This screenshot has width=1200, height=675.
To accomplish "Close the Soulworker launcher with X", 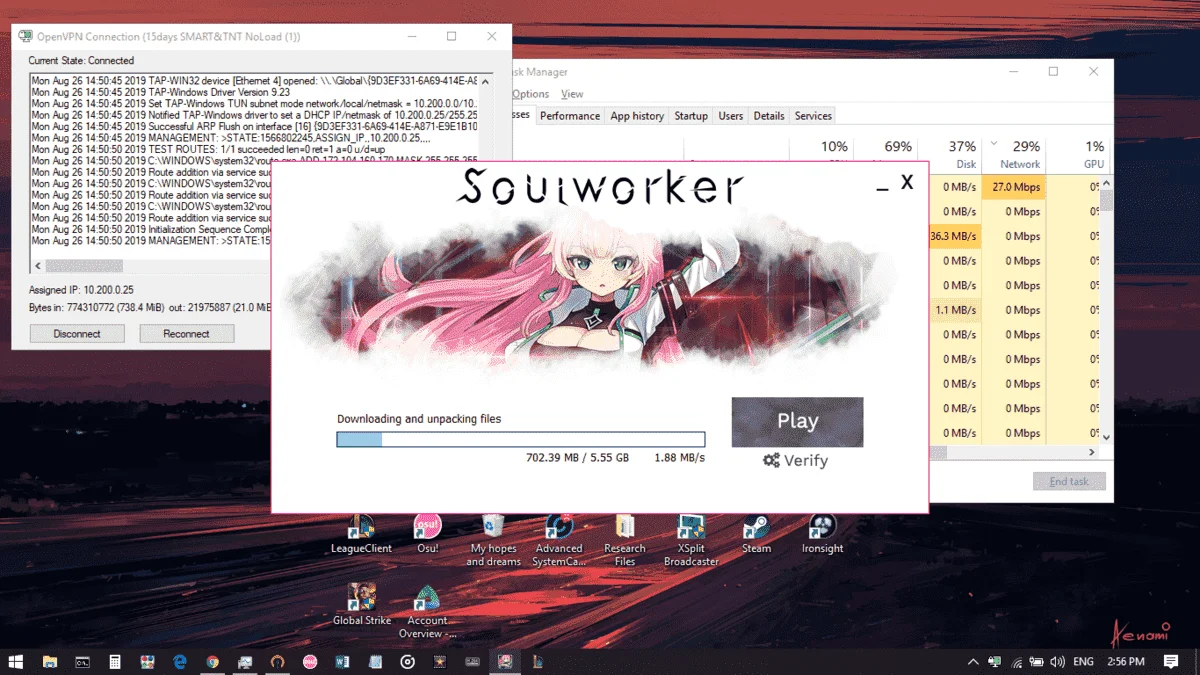I will (x=907, y=182).
